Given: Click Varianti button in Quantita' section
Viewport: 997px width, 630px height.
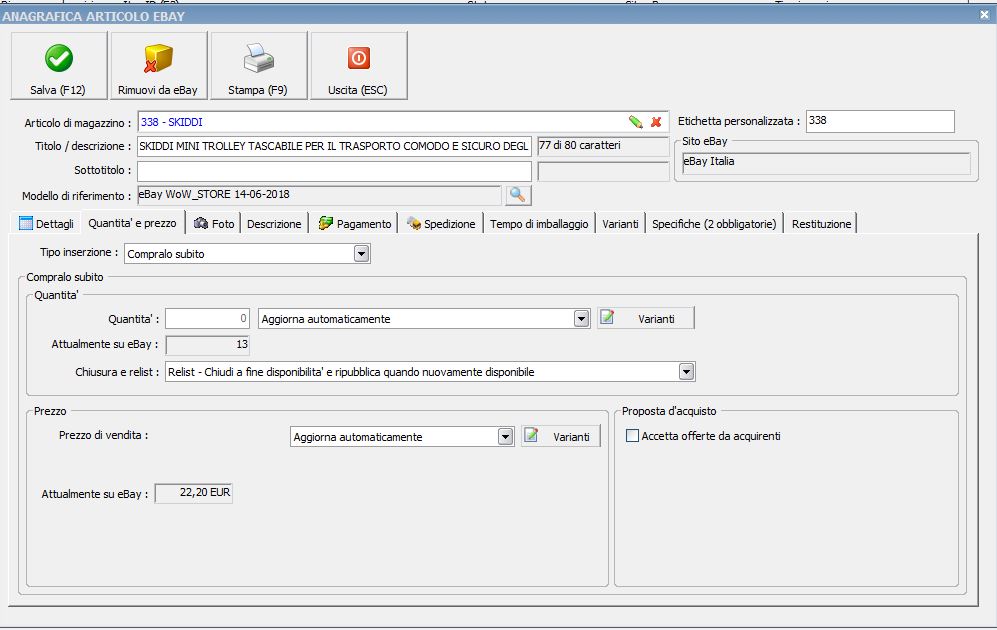Looking at the screenshot, I should tap(645, 318).
